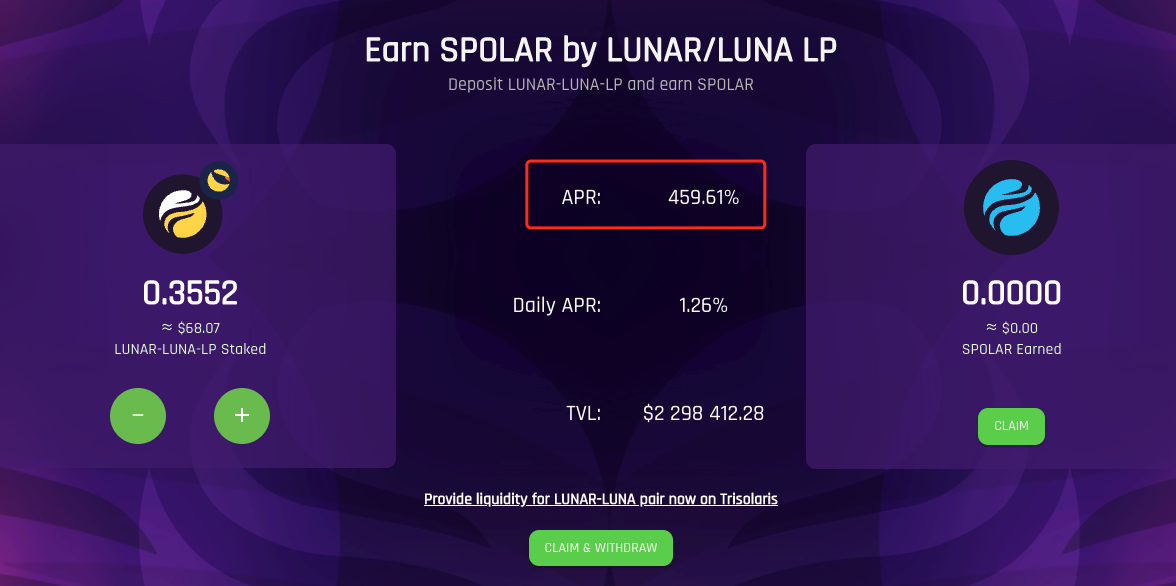Click the 0.0000 SPOLAR earned amount

1011,293
